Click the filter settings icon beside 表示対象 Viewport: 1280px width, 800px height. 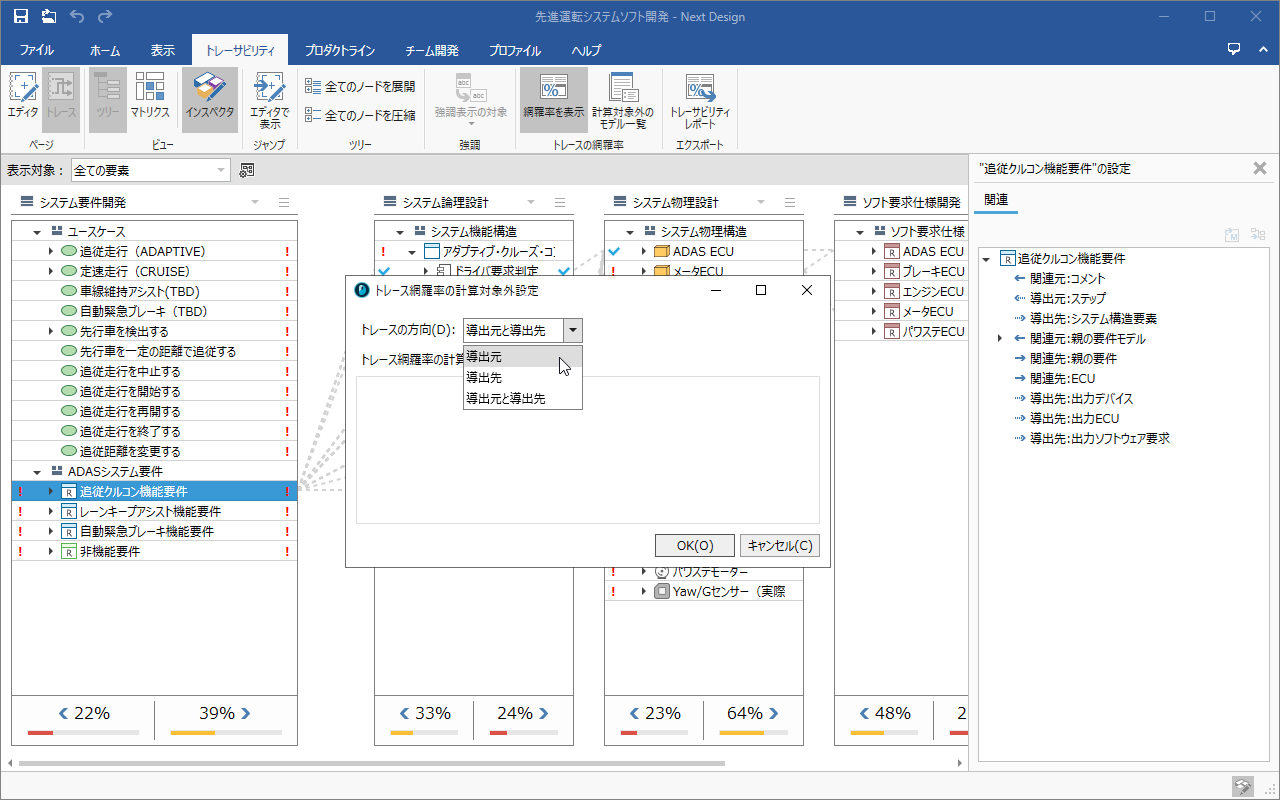[247, 170]
